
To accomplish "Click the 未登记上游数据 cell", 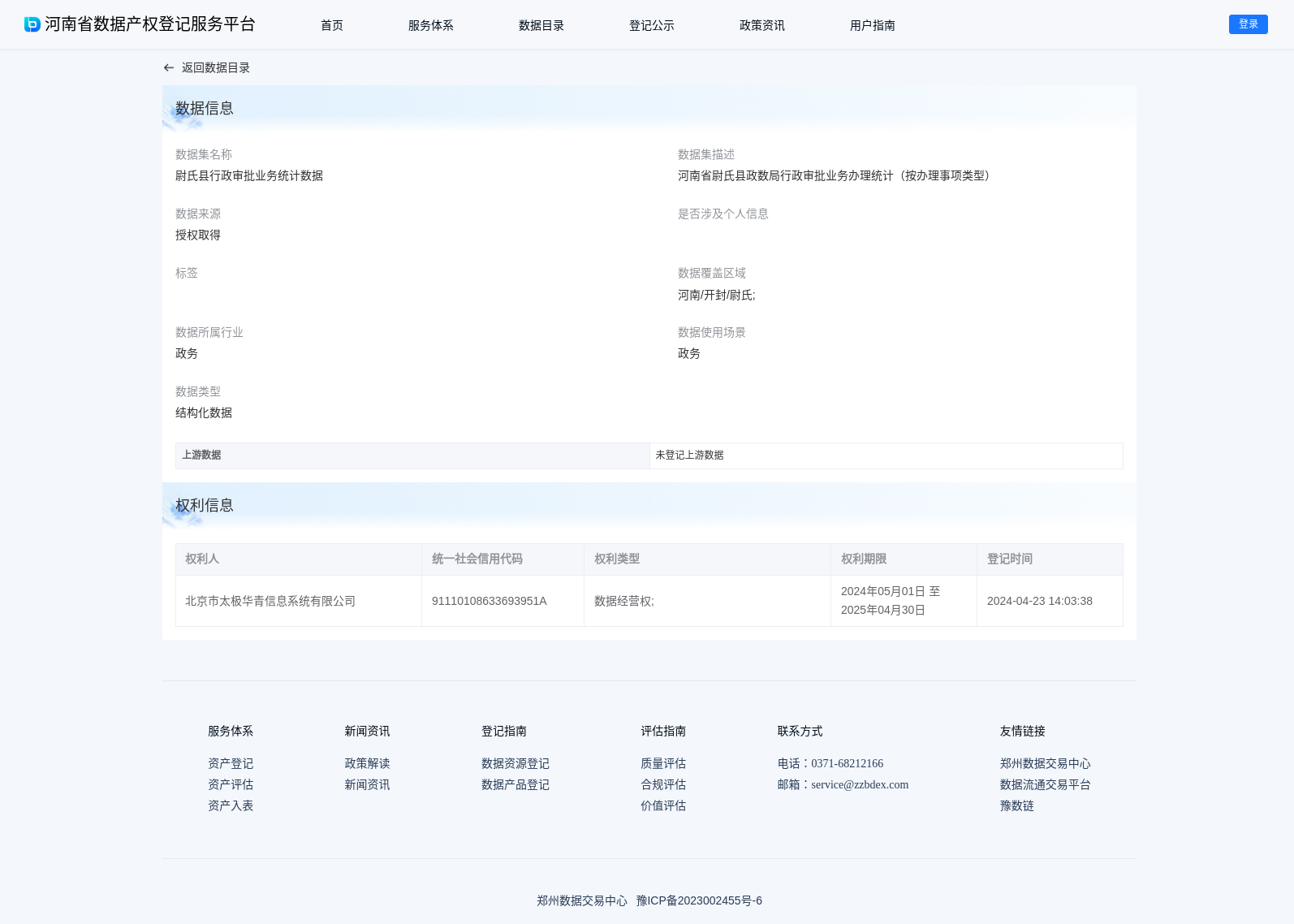I will [886, 456].
